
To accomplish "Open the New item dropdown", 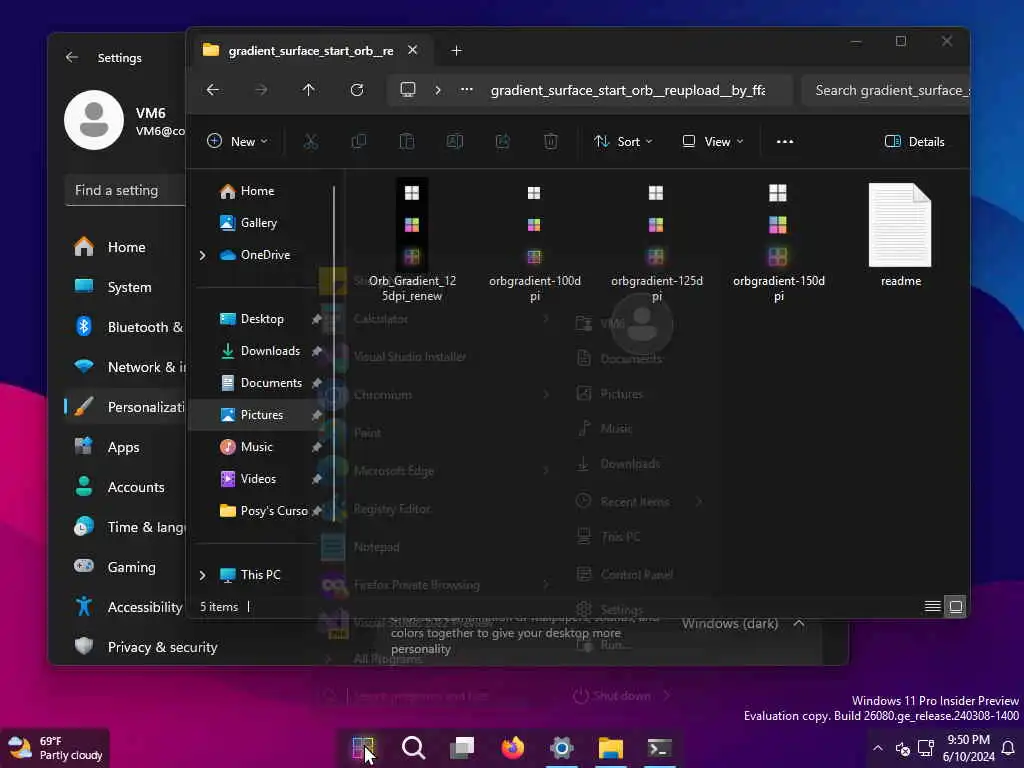I will pyautogui.click(x=237, y=142).
